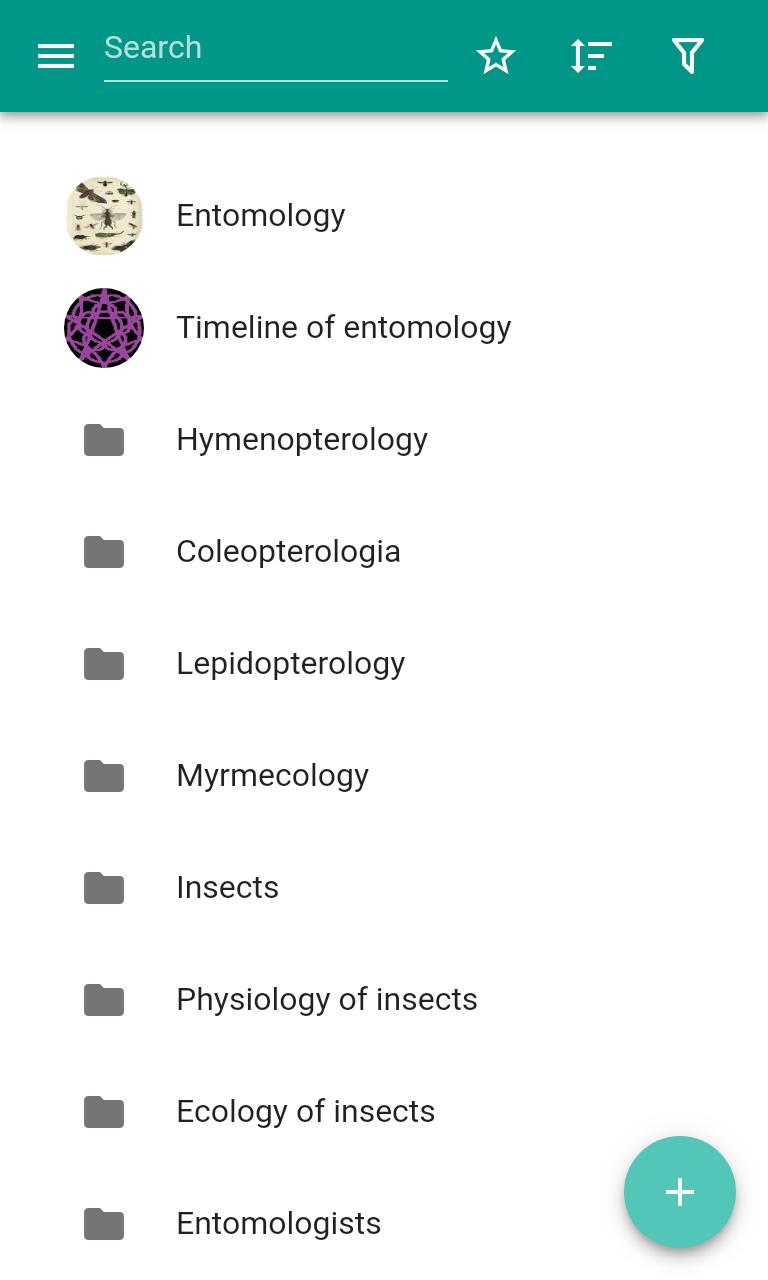Open Timeline of entomology thumbnail
This screenshot has height=1280, width=768.
(x=104, y=328)
